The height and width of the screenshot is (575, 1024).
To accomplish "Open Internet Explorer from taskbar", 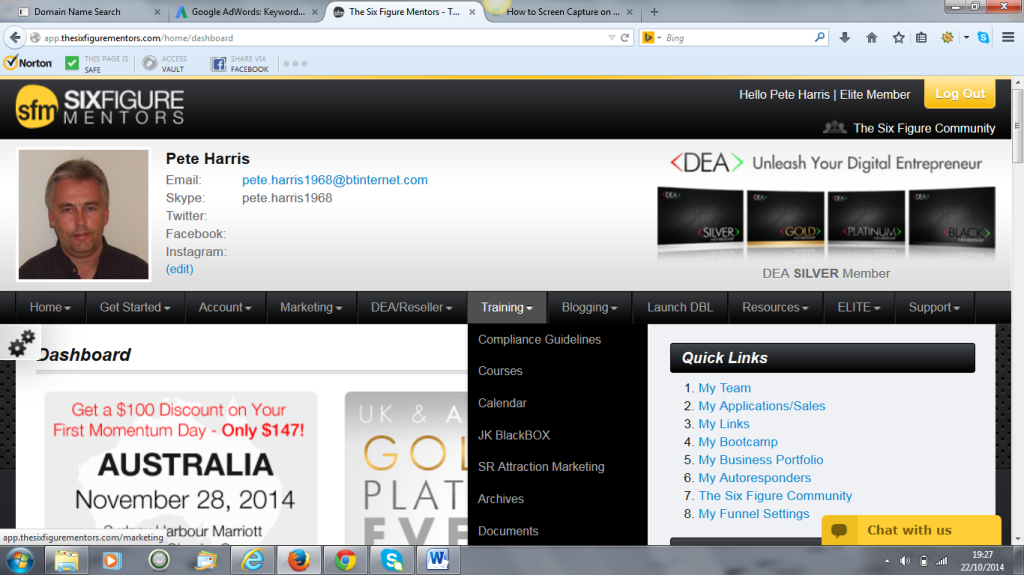I will pos(252,561).
